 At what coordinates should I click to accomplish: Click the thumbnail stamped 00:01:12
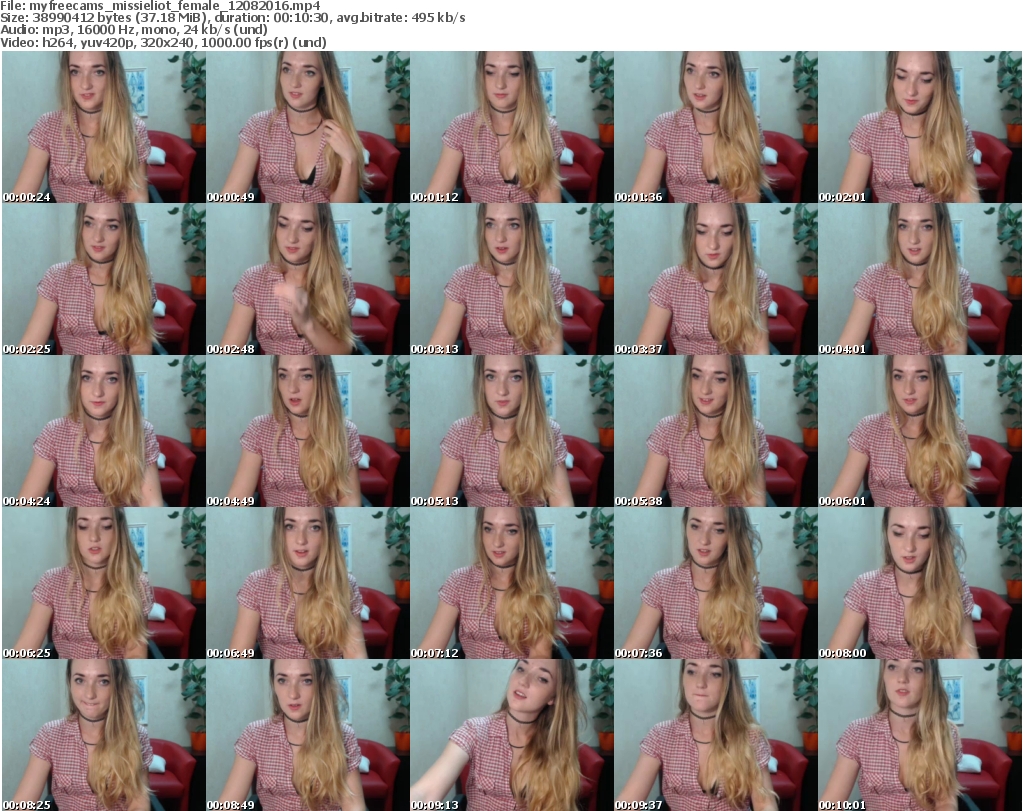(512, 127)
